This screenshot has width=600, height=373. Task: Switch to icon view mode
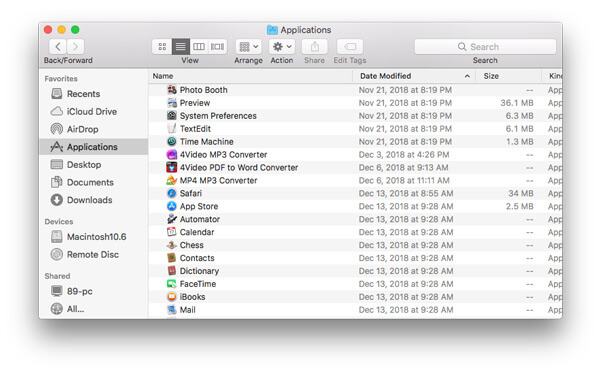[162, 47]
